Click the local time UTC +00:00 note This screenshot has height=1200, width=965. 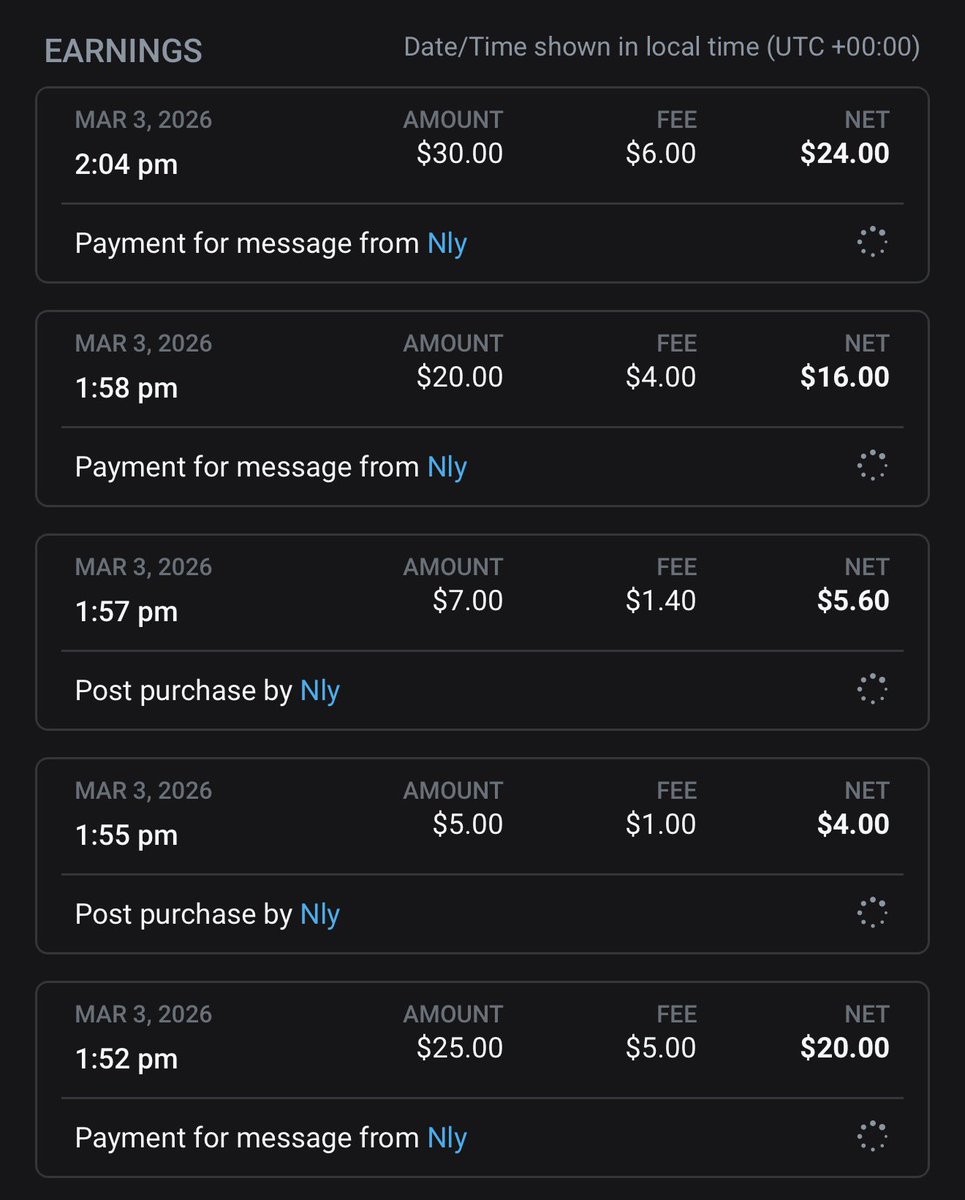(x=661, y=47)
